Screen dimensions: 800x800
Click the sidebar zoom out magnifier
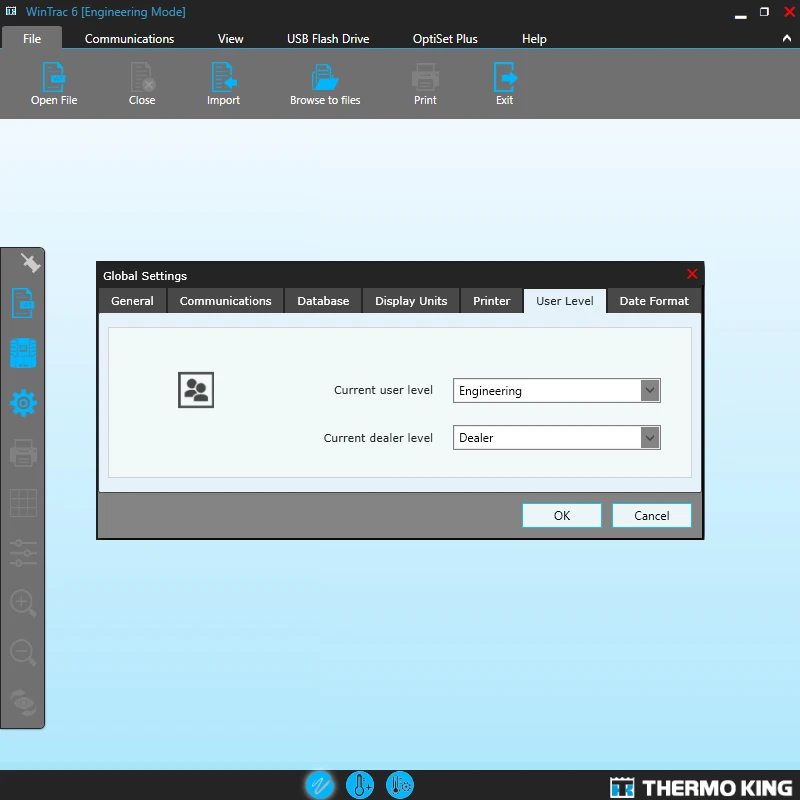point(23,653)
